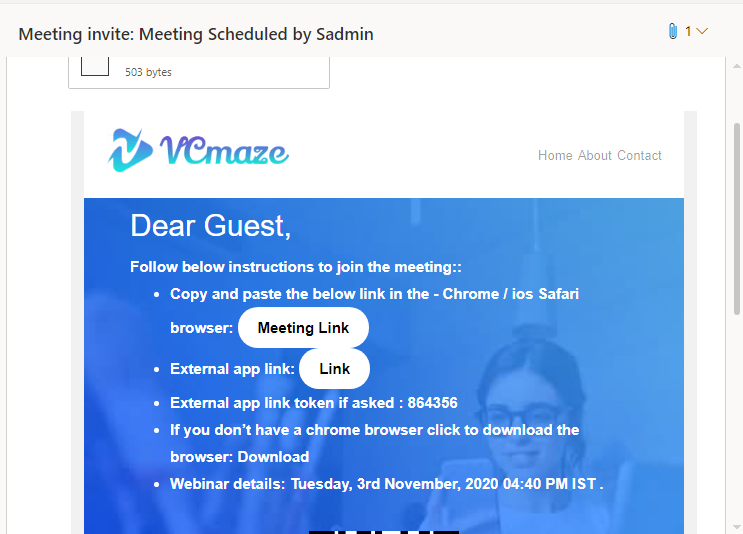Click the token number 864356
The width and height of the screenshot is (743, 534).
point(432,403)
